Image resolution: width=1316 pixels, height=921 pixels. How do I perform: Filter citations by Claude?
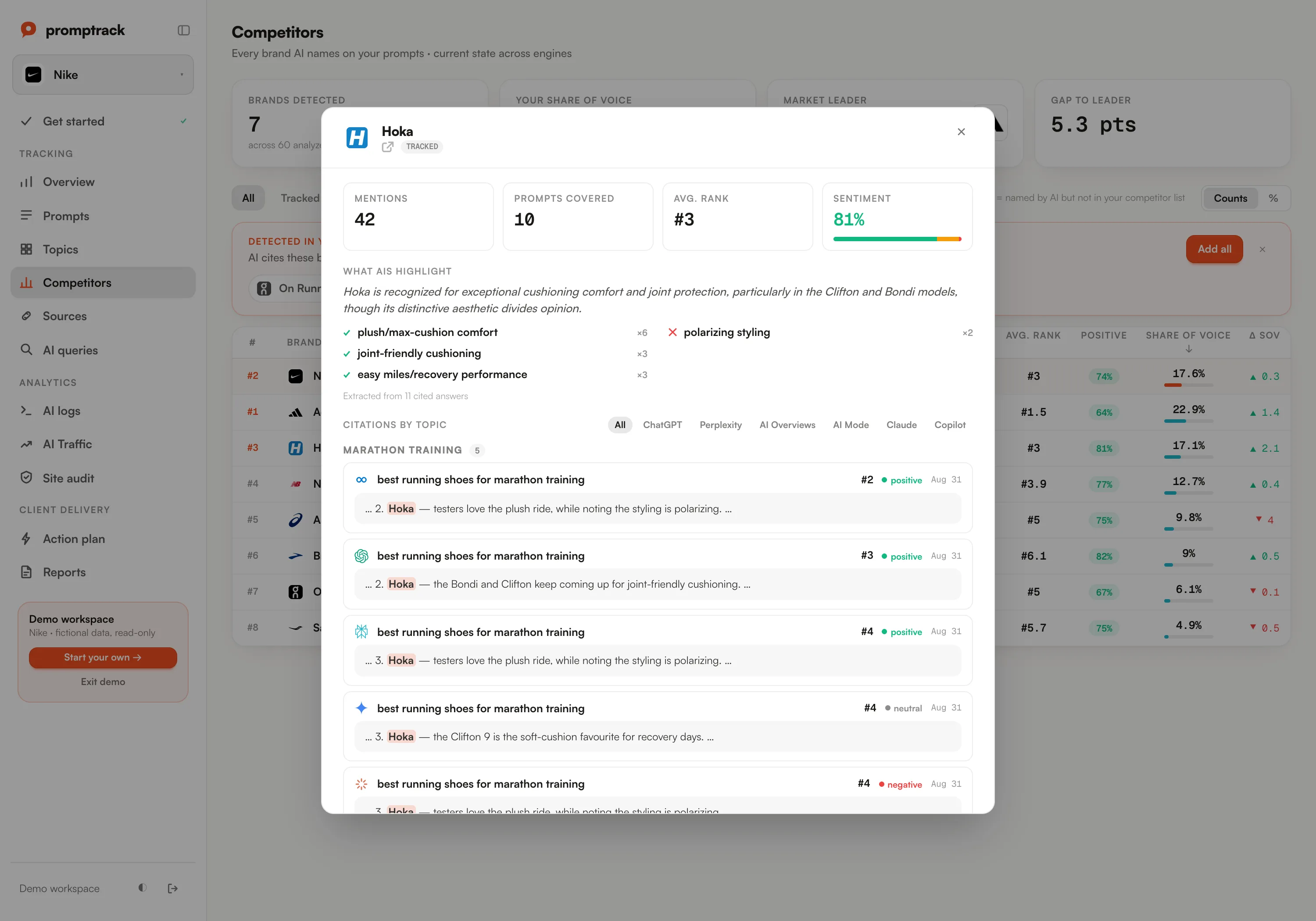[901, 425]
